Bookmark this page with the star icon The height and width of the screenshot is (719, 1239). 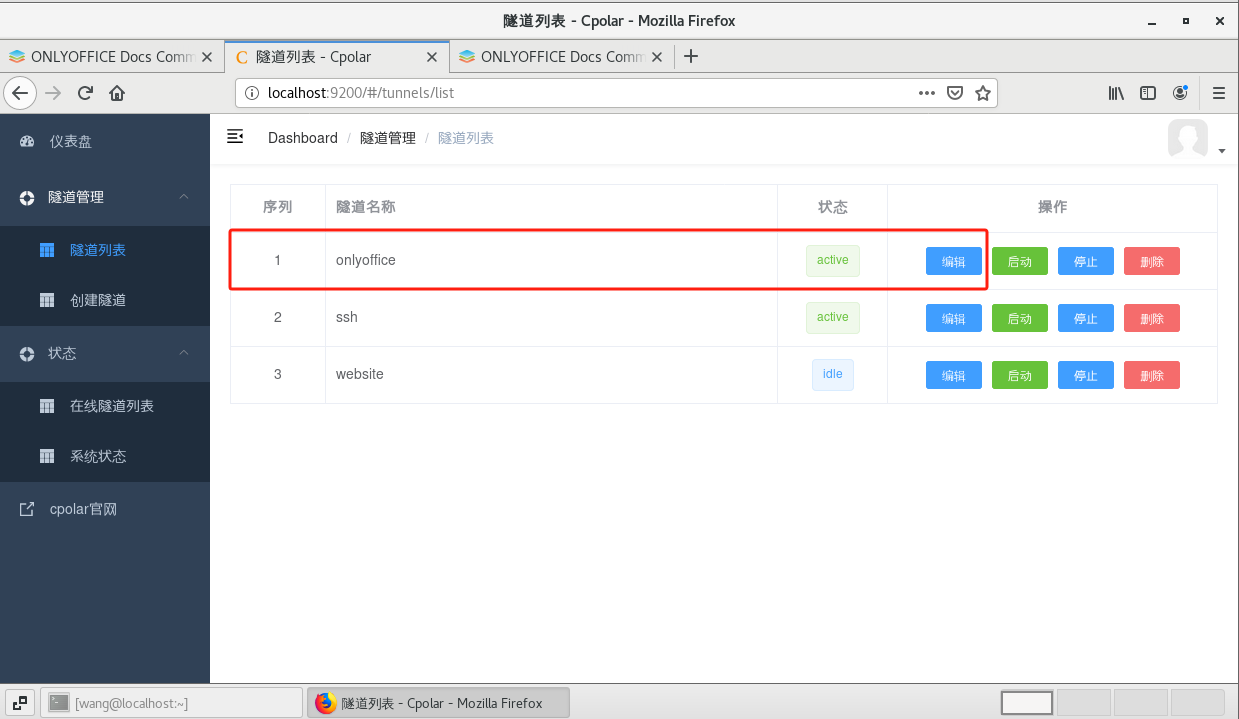pyautogui.click(x=982, y=93)
